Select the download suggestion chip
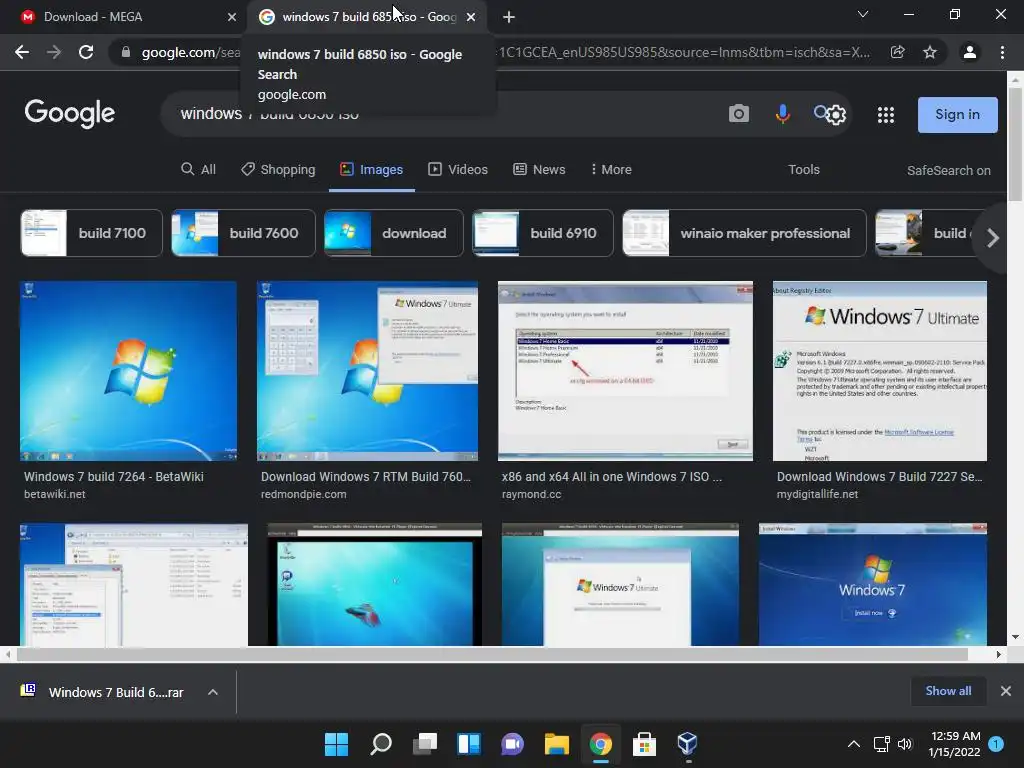1024x768 pixels. (394, 233)
